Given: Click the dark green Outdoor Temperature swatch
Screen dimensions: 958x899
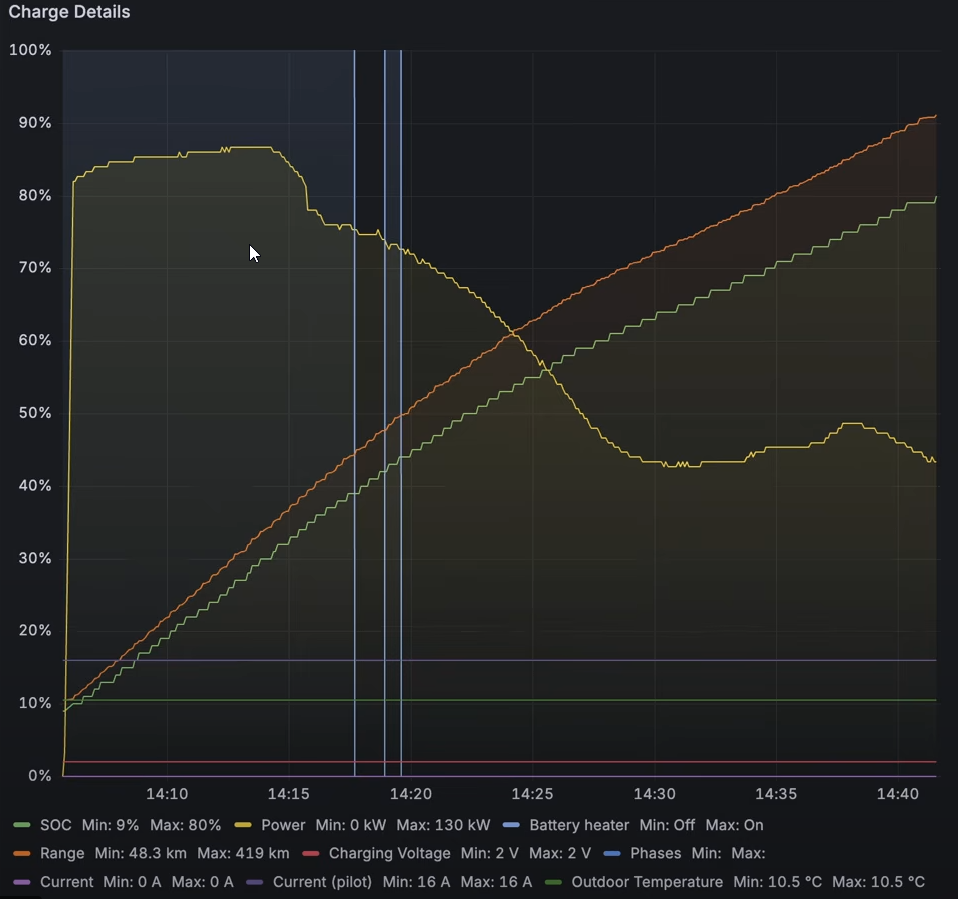Looking at the screenshot, I should click(553, 882).
